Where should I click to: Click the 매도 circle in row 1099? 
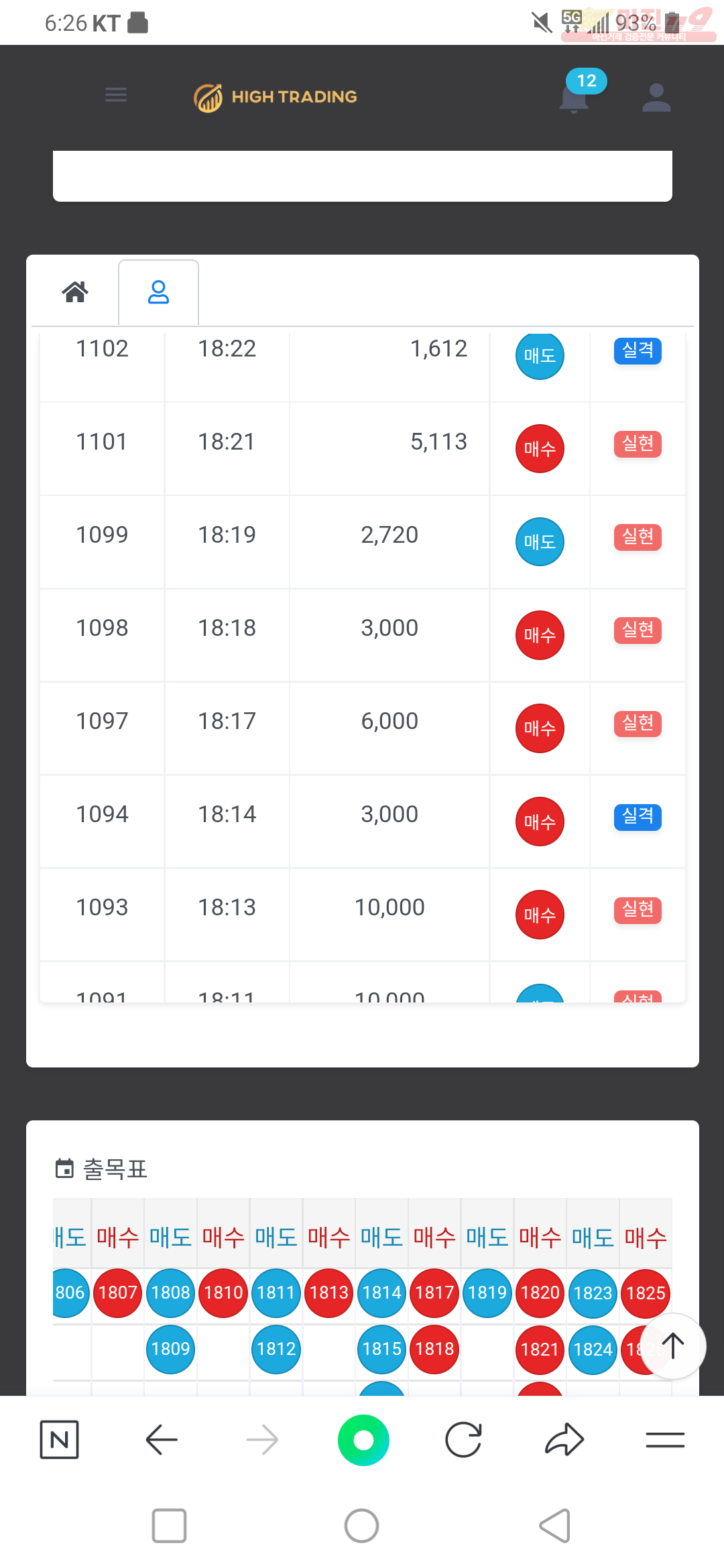pyautogui.click(x=540, y=541)
